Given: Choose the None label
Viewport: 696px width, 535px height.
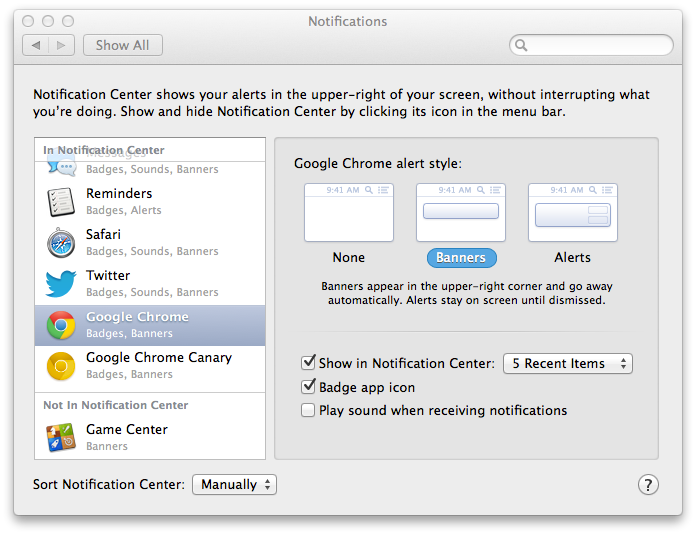Looking at the screenshot, I should pos(349,258).
